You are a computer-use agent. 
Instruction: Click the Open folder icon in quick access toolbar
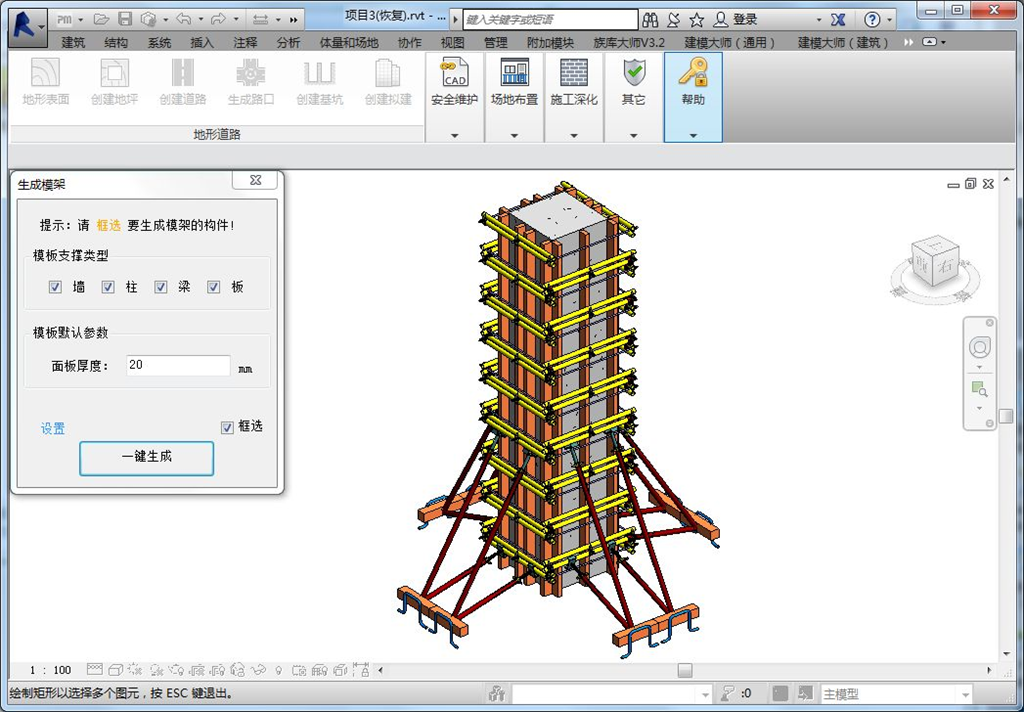pyautogui.click(x=101, y=20)
